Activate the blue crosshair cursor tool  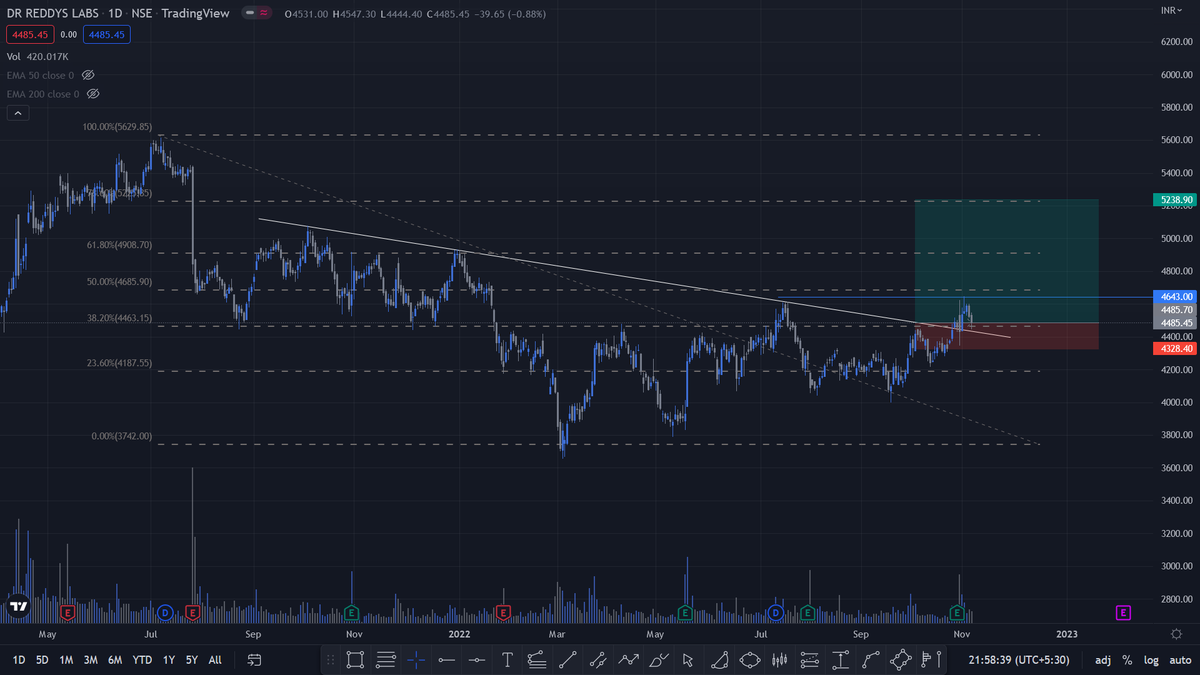pyautogui.click(x=416, y=659)
